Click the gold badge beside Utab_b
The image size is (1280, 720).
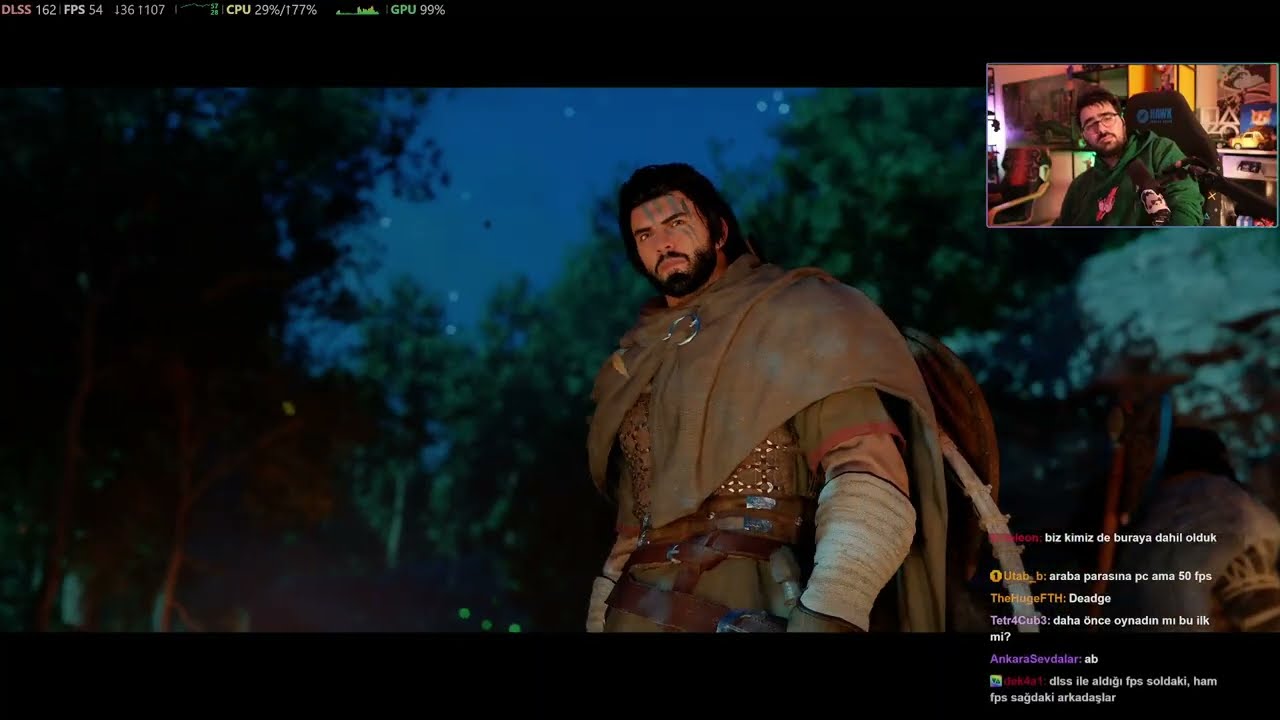(x=996, y=576)
